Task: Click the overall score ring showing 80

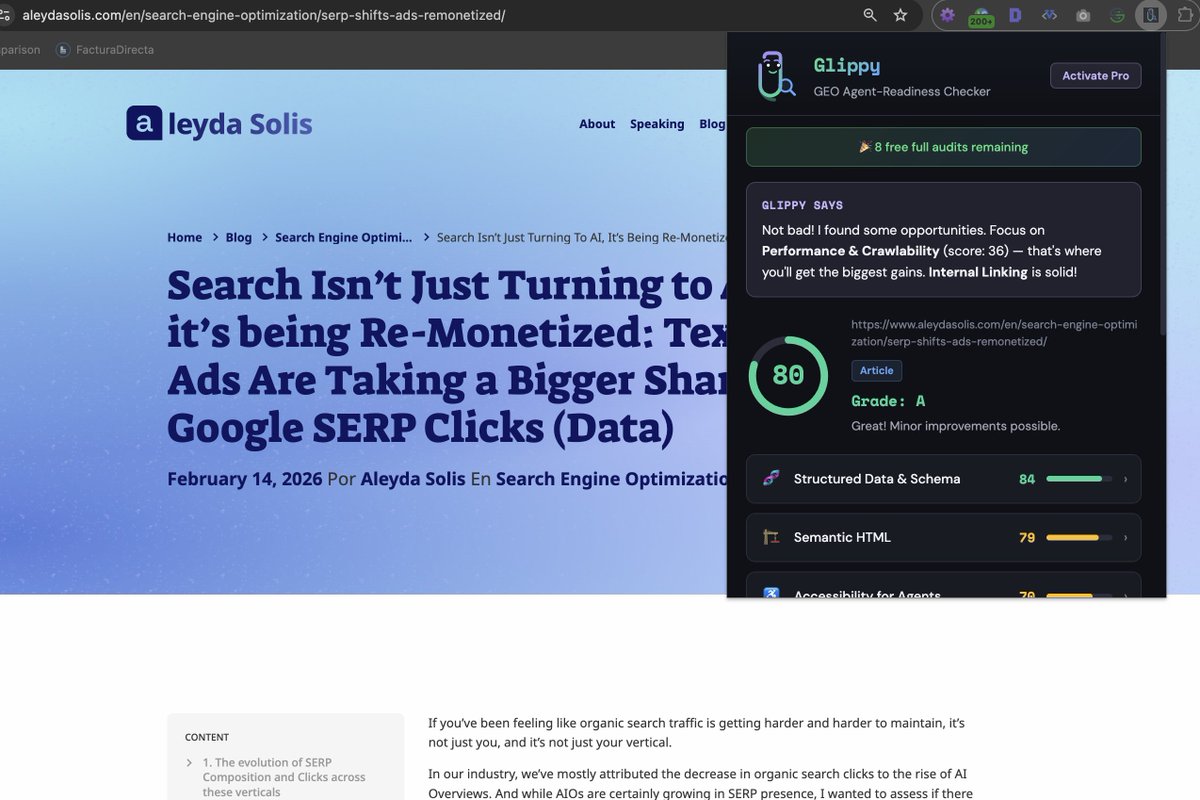Action: [x=788, y=376]
